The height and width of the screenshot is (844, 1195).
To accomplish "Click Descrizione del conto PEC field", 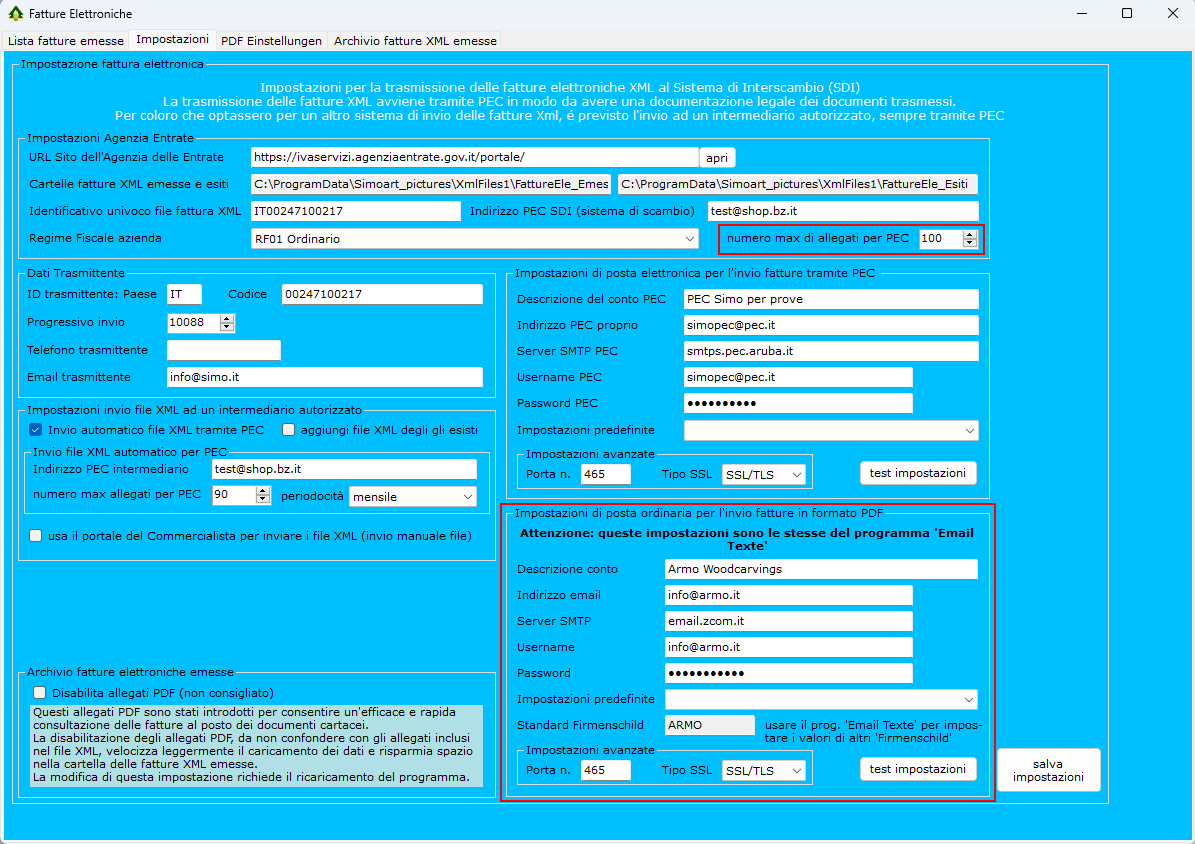I will point(831,299).
